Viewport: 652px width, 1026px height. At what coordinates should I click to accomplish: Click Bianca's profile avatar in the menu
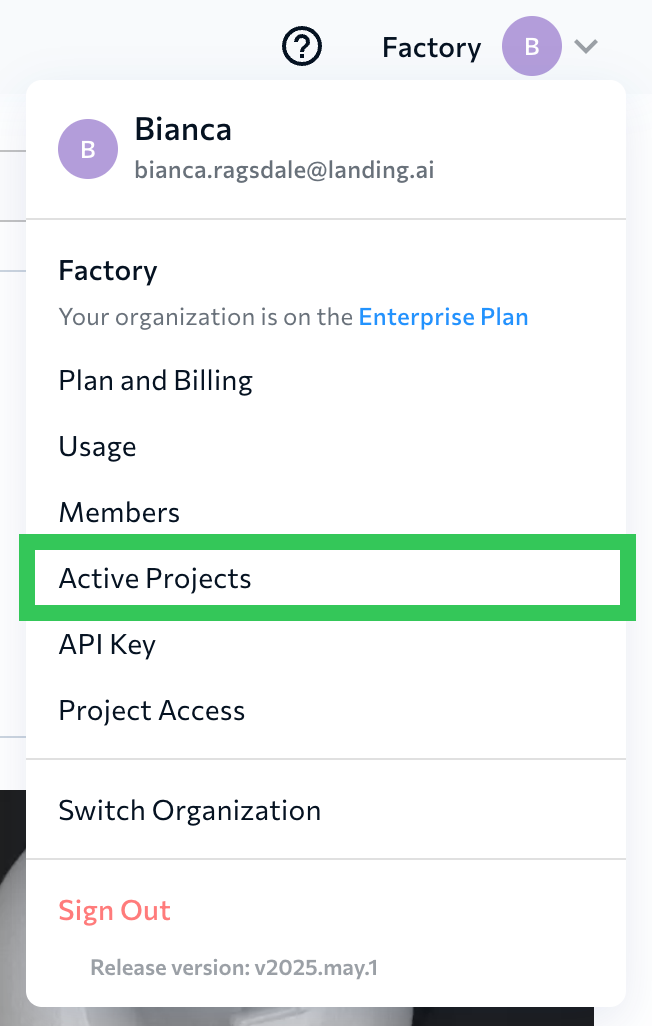click(88, 148)
